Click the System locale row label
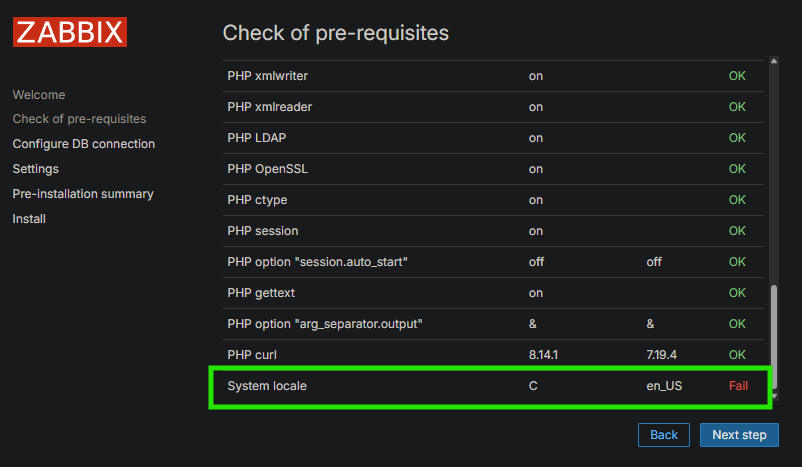 click(x=267, y=386)
